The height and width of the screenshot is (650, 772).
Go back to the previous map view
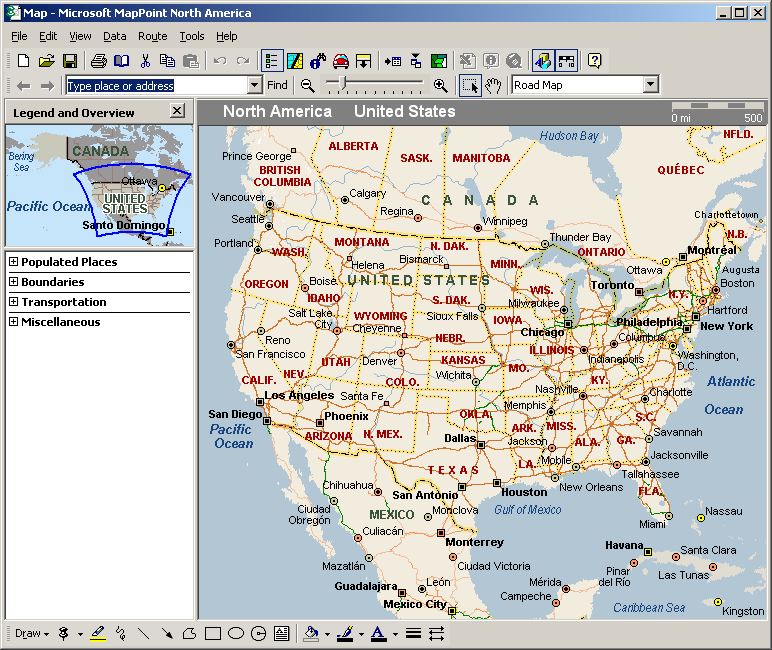(24, 86)
